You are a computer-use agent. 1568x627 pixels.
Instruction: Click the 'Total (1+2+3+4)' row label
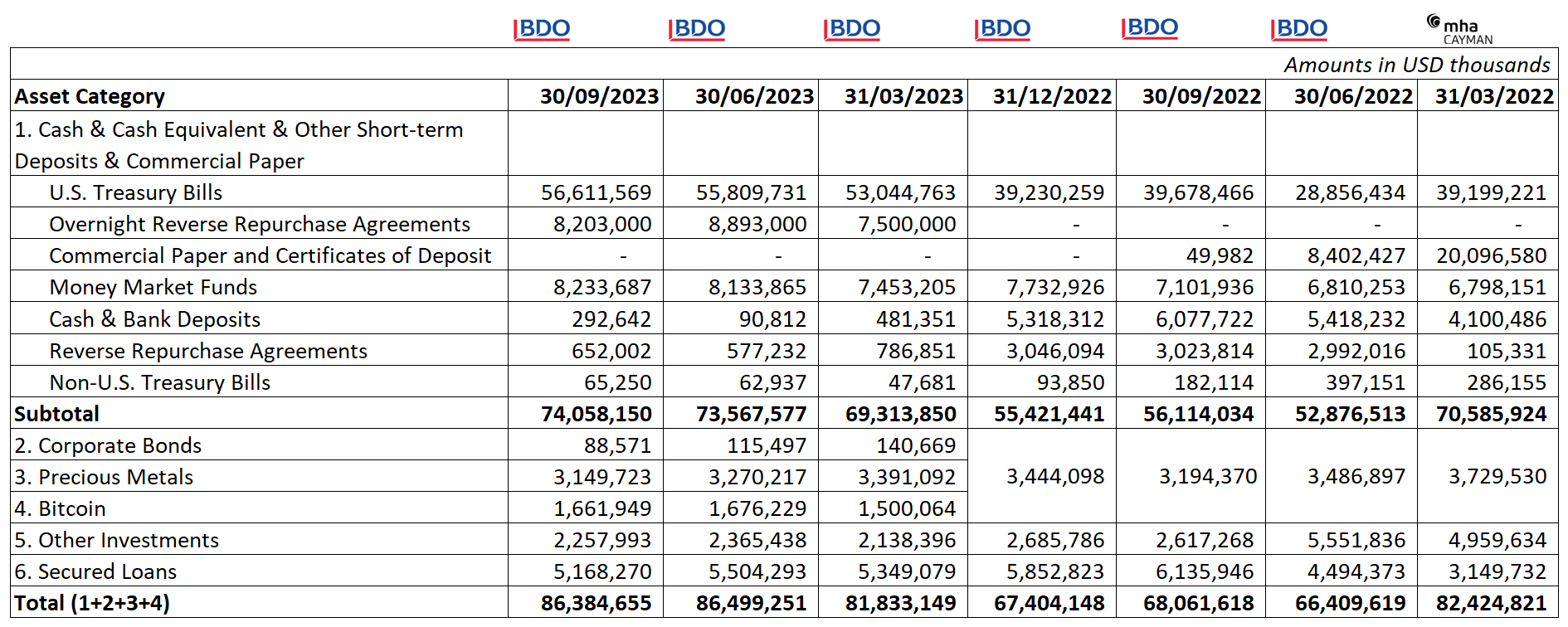92,603
